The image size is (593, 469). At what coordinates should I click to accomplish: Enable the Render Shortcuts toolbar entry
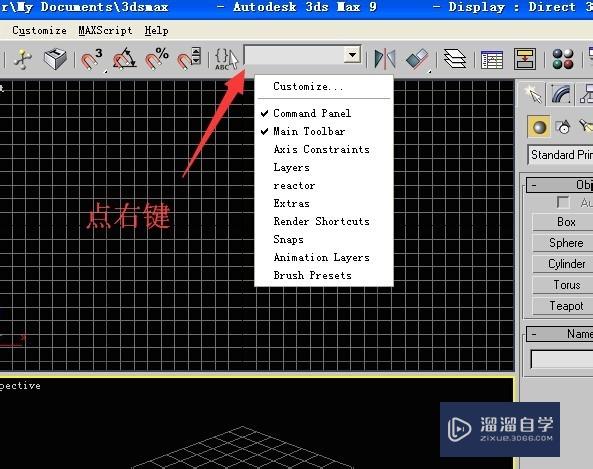pyautogui.click(x=324, y=221)
